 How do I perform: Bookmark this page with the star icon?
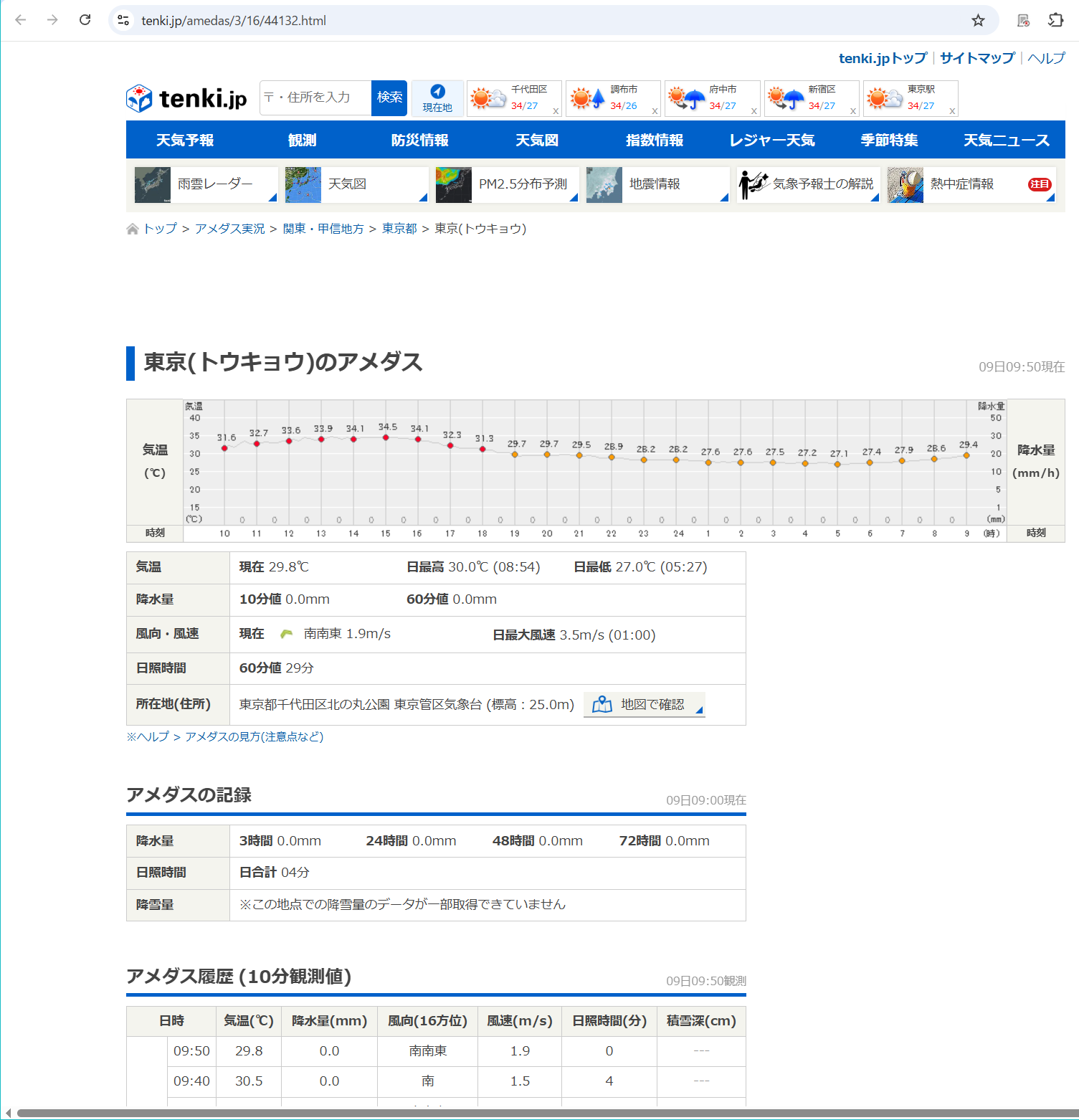pos(978,20)
